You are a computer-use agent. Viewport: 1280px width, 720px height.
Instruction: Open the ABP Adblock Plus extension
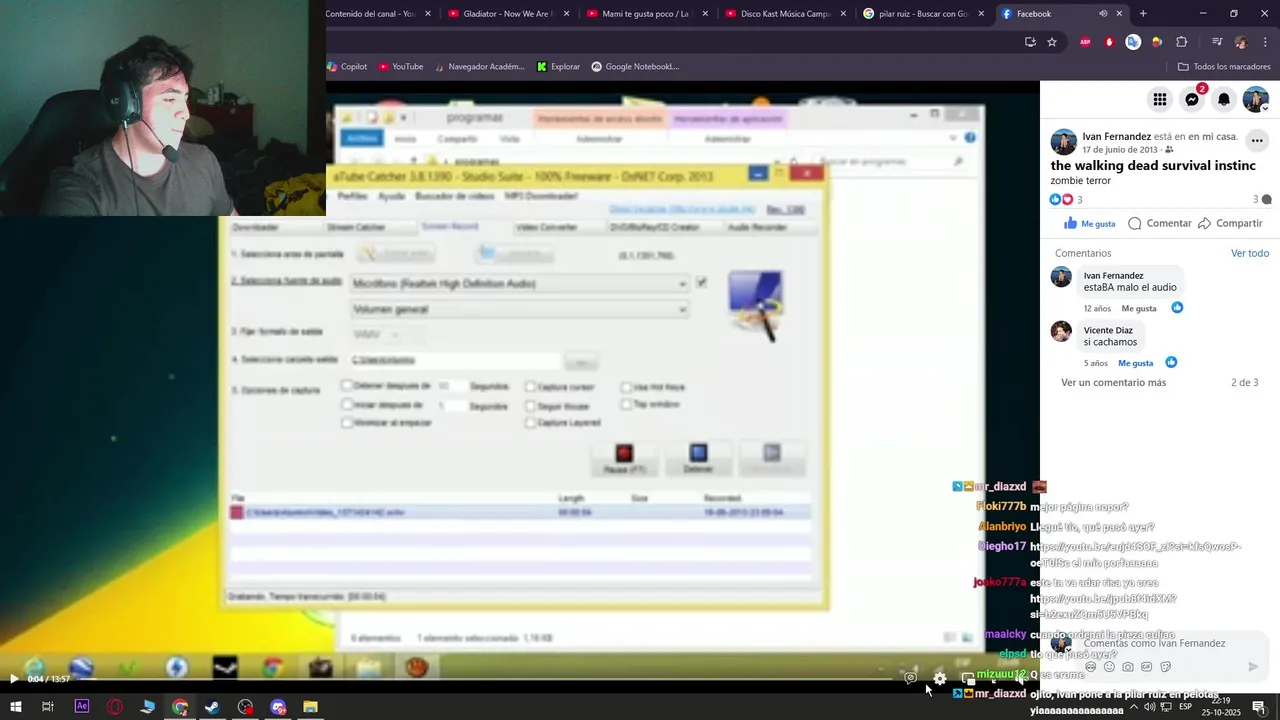(1085, 42)
